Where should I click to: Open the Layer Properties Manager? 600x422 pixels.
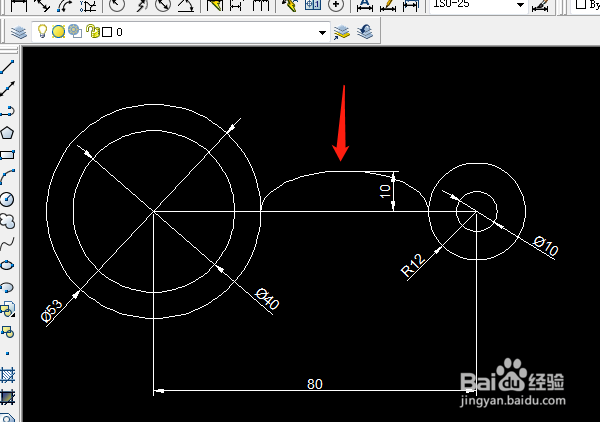pos(19,32)
